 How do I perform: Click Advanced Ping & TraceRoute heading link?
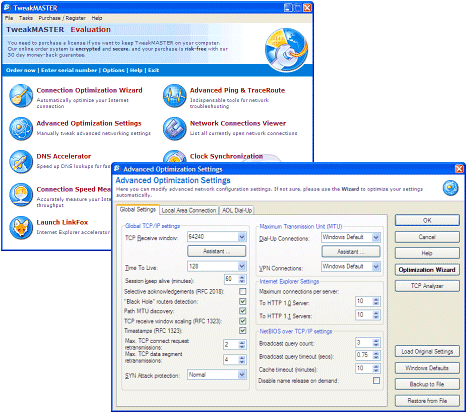[x=237, y=90]
